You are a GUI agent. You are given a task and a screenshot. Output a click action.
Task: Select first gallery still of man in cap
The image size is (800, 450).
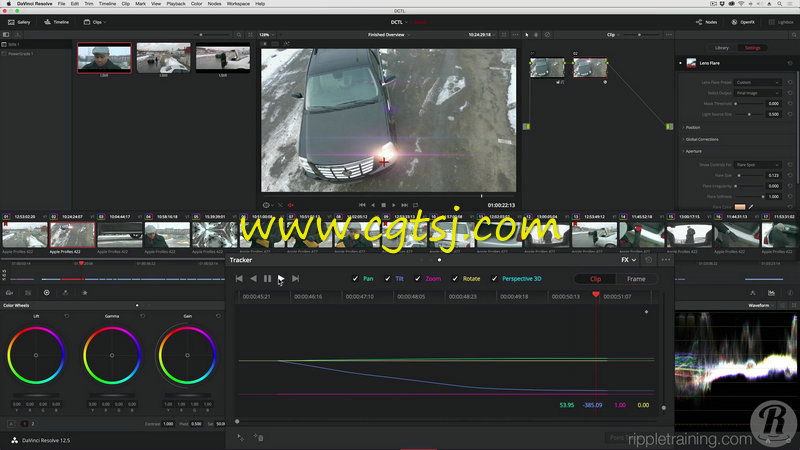(104, 58)
